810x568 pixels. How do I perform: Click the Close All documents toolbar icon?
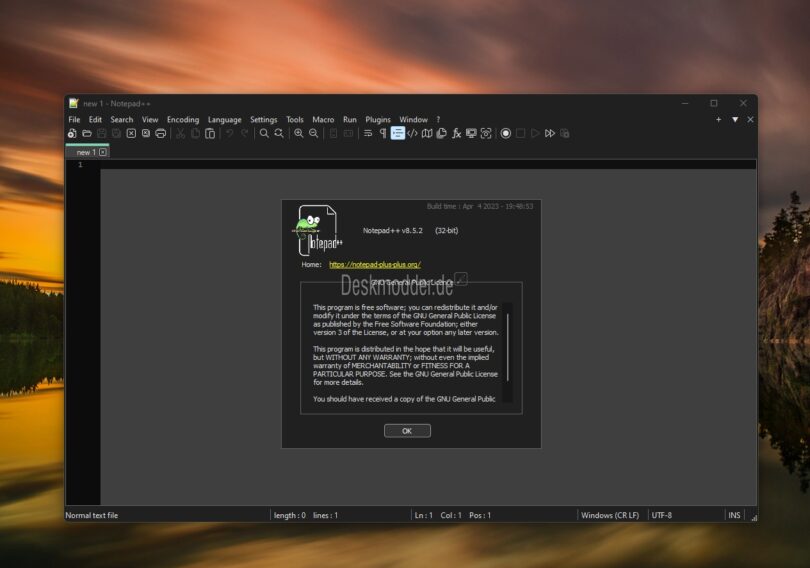[x=146, y=133]
